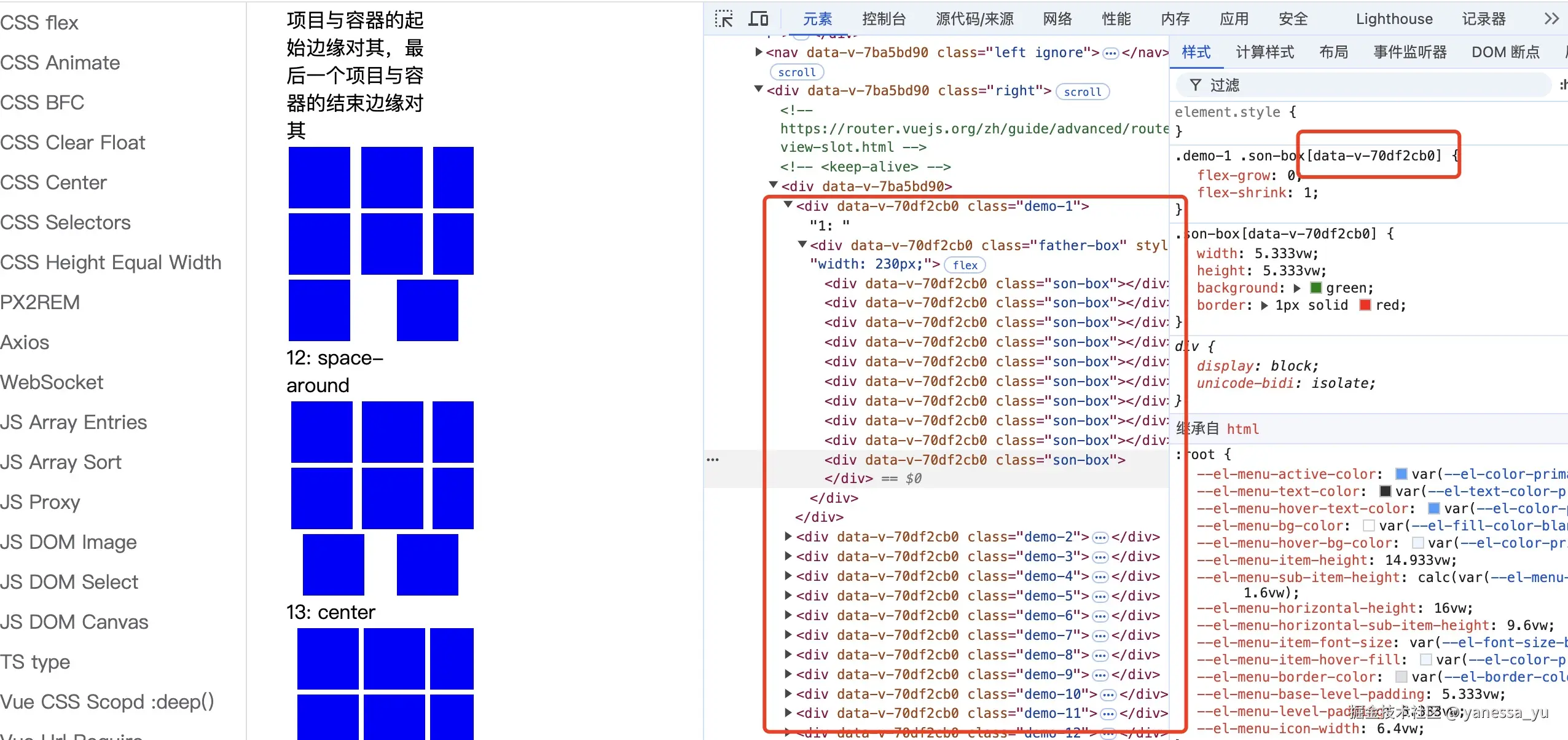
Task: Expand the border shorthand property triangle
Action: pyautogui.click(x=1264, y=305)
